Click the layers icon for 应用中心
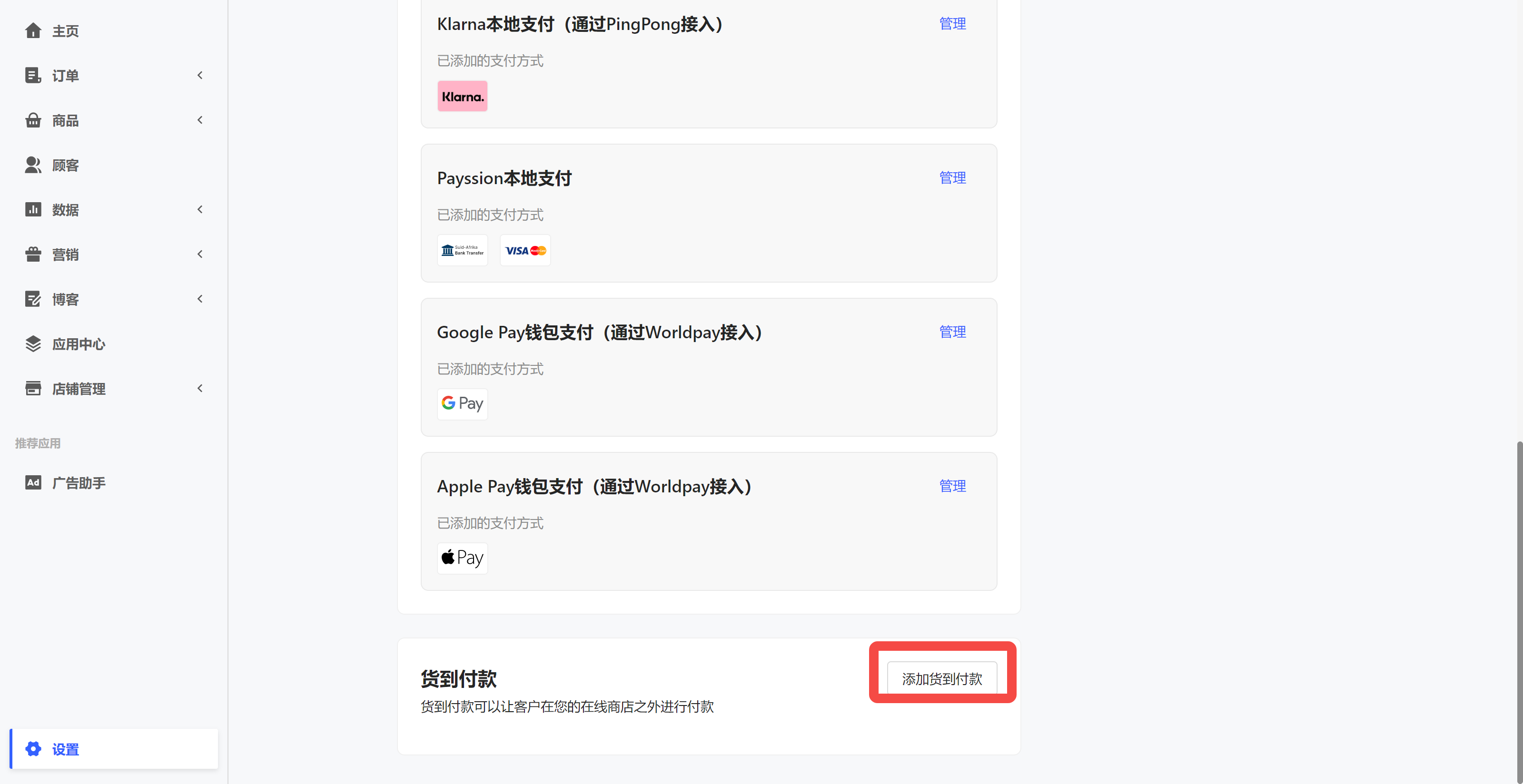Screen dimensions: 1523x784 33,344
